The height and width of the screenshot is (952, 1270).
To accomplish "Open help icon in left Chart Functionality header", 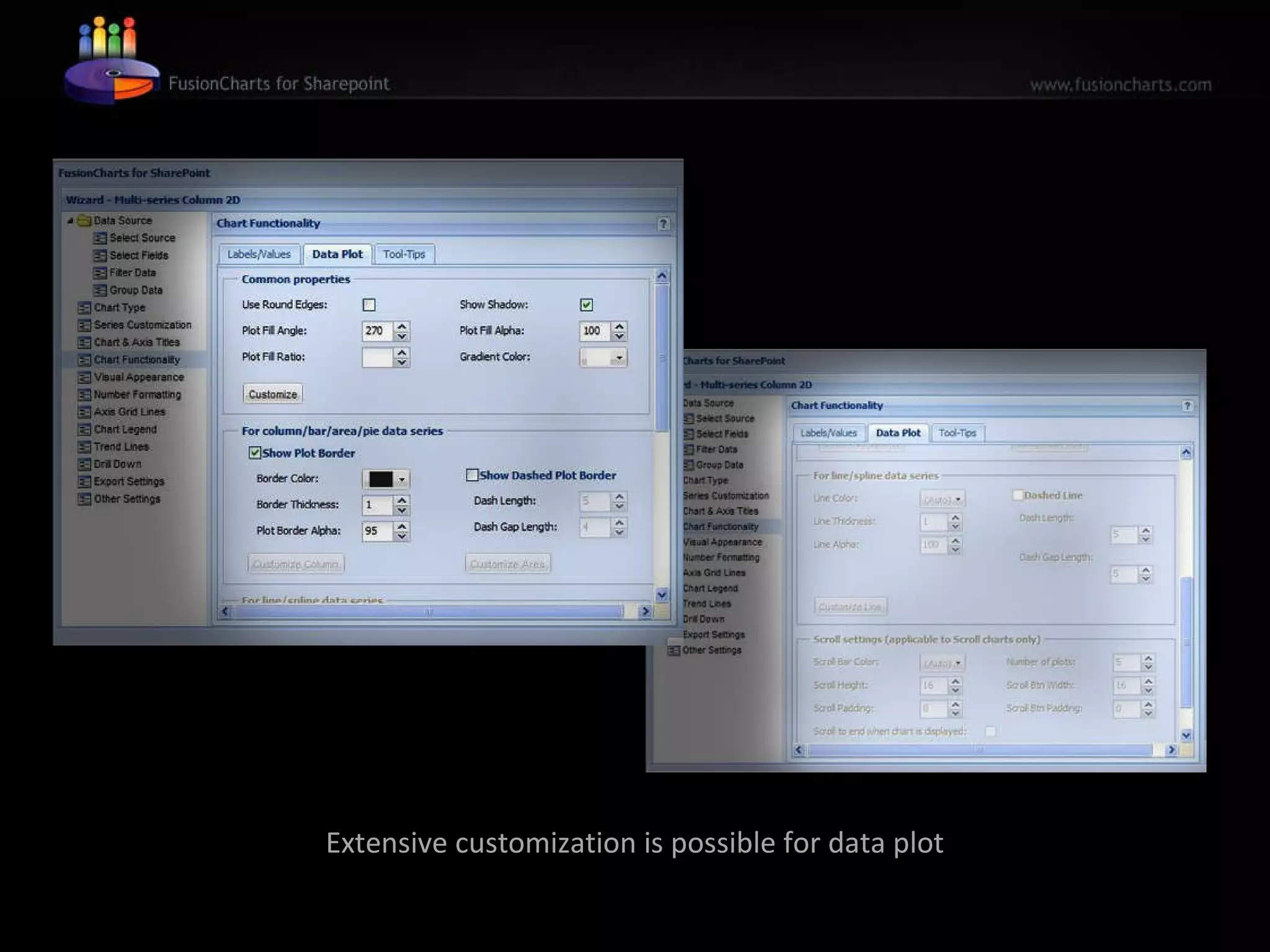I will pyautogui.click(x=663, y=224).
